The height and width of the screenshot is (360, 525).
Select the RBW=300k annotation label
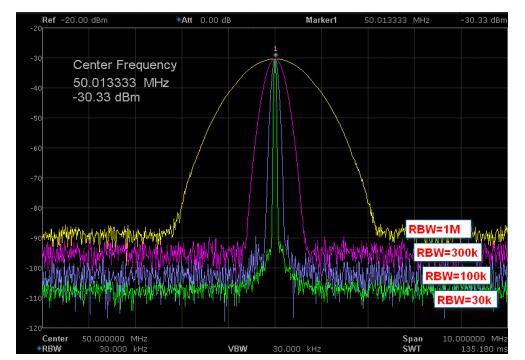[x=448, y=252]
